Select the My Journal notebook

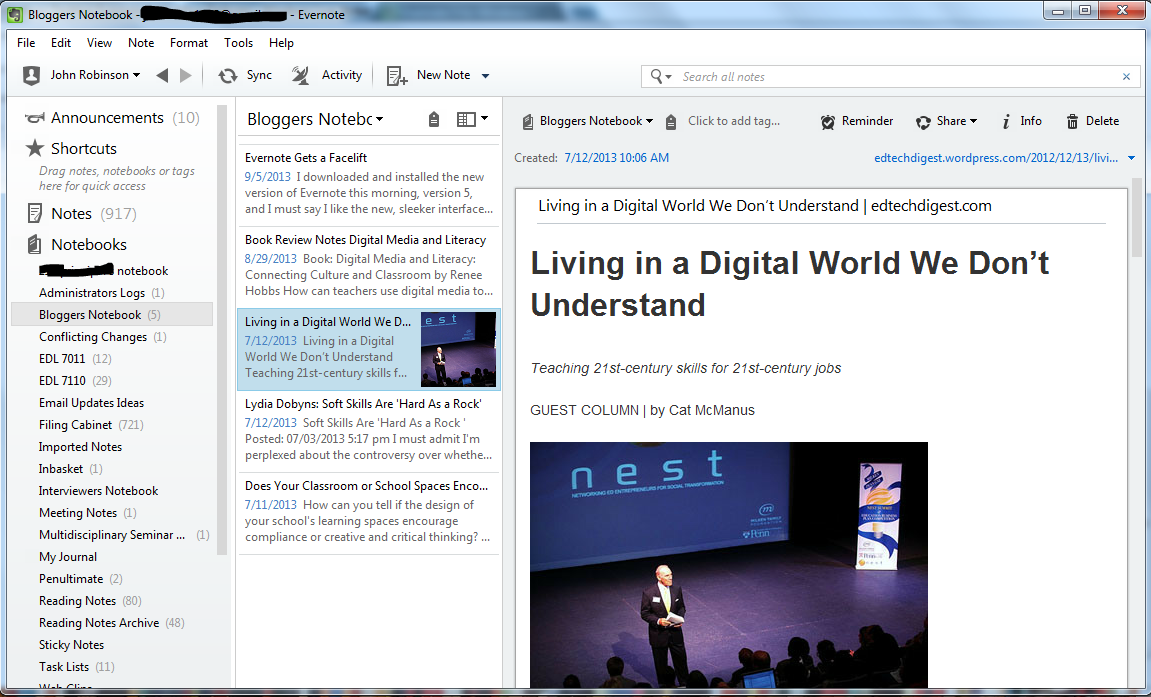(68, 557)
